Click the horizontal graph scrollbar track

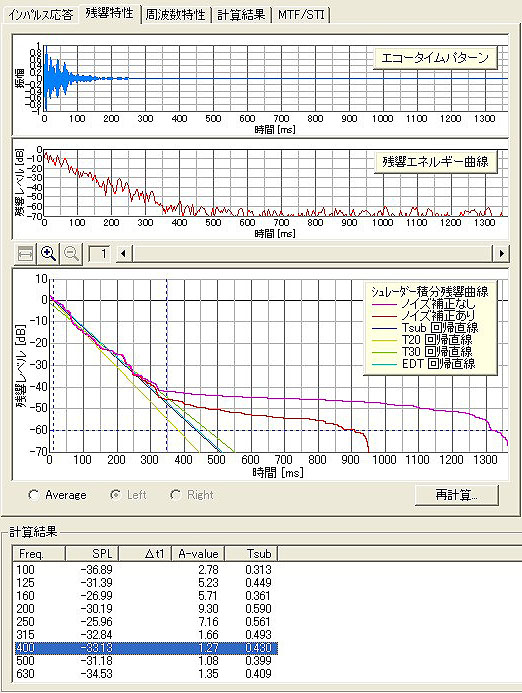click(x=312, y=254)
